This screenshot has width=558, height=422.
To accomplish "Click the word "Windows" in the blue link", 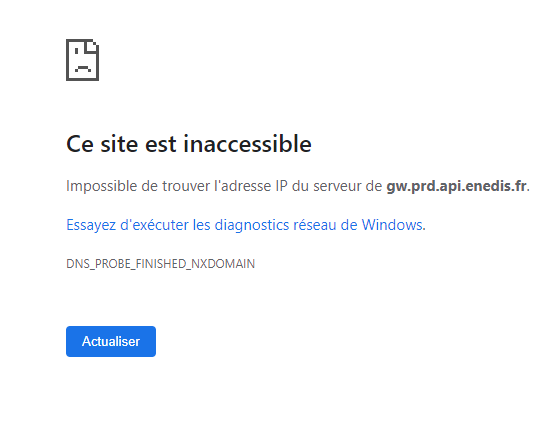I will tap(392, 225).
